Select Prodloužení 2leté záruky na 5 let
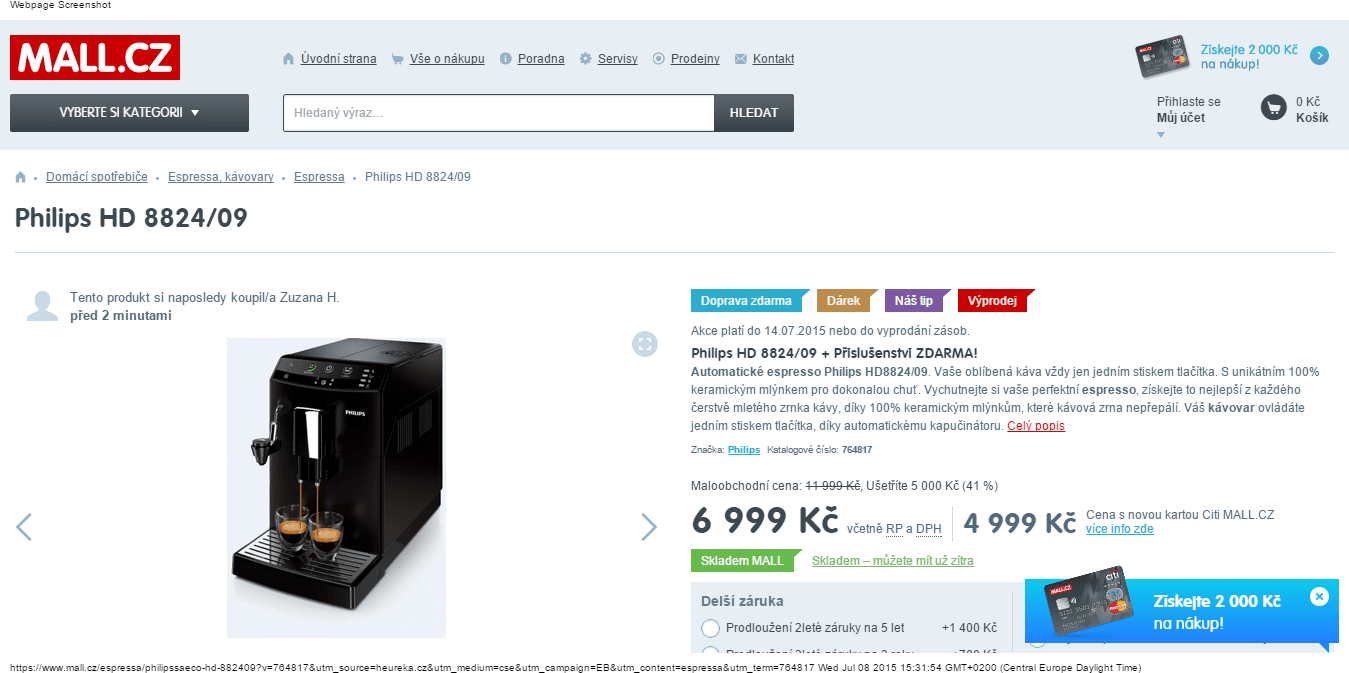The width and height of the screenshot is (1349, 673). (x=711, y=628)
